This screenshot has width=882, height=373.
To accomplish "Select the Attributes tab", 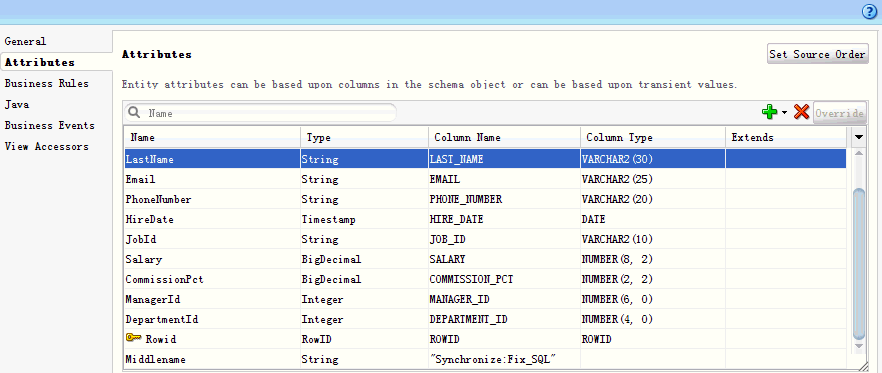I will (39, 62).
